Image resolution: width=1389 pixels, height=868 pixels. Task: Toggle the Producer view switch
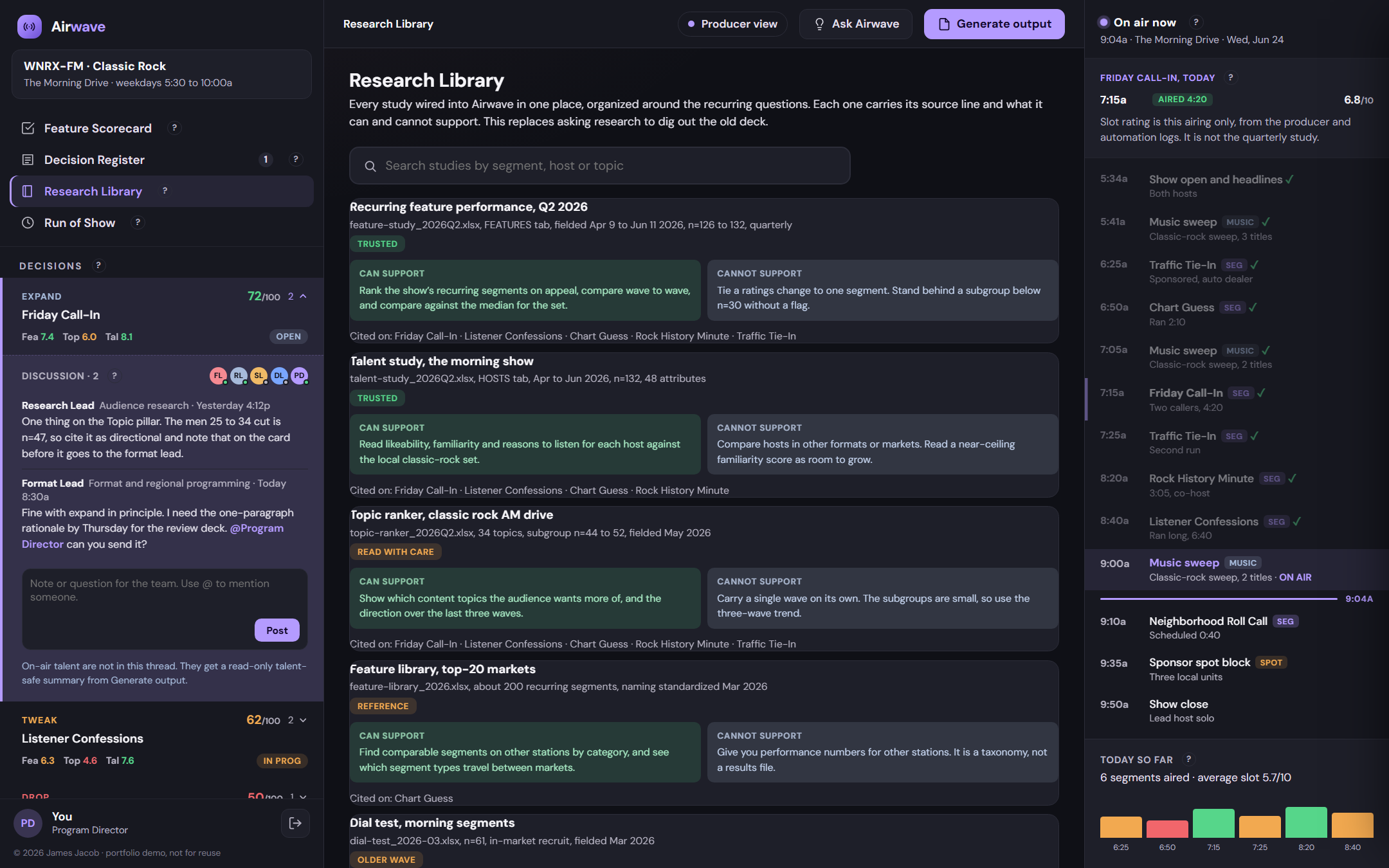(732, 24)
